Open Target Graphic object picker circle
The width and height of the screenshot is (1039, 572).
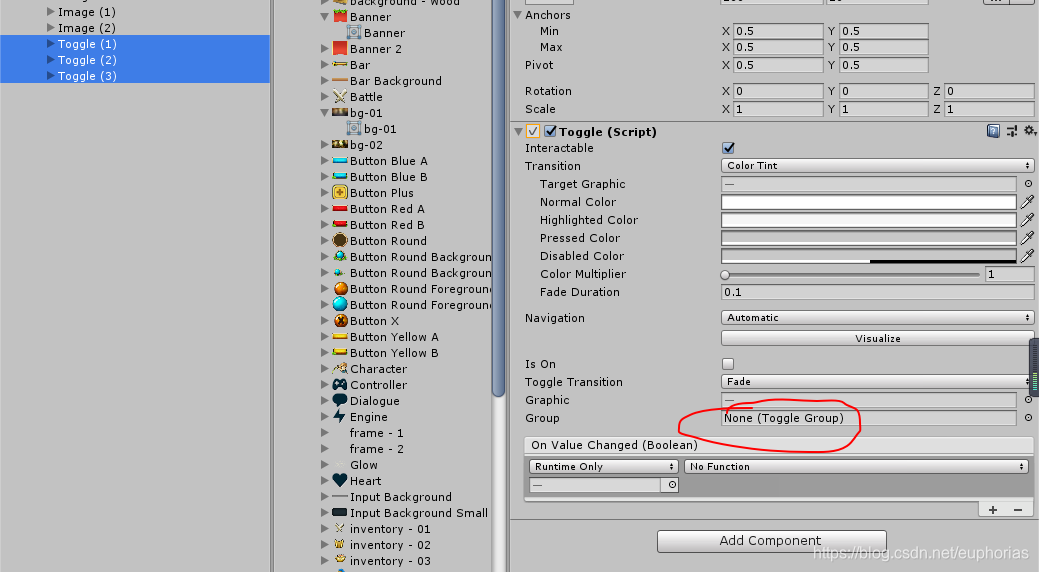coord(1028,184)
